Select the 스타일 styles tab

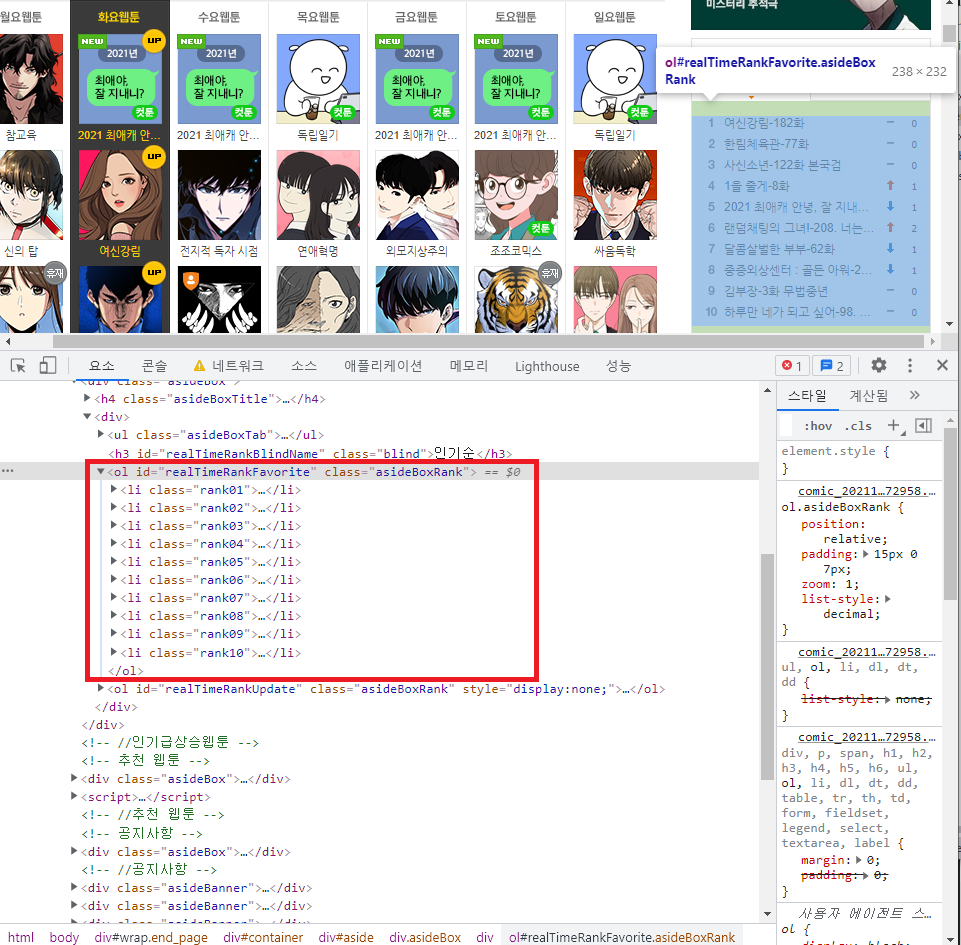807,396
